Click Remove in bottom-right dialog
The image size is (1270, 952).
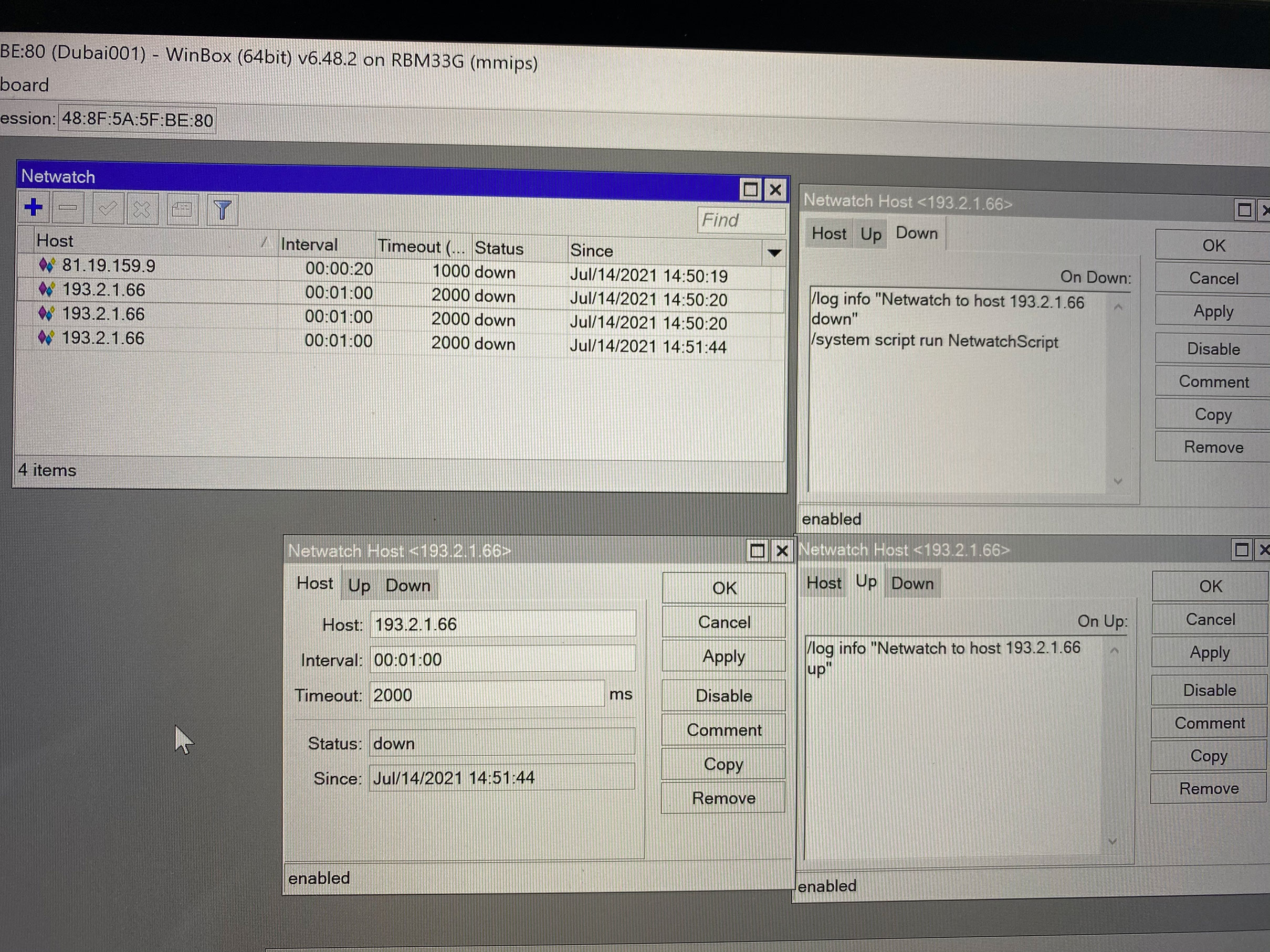(x=1208, y=788)
